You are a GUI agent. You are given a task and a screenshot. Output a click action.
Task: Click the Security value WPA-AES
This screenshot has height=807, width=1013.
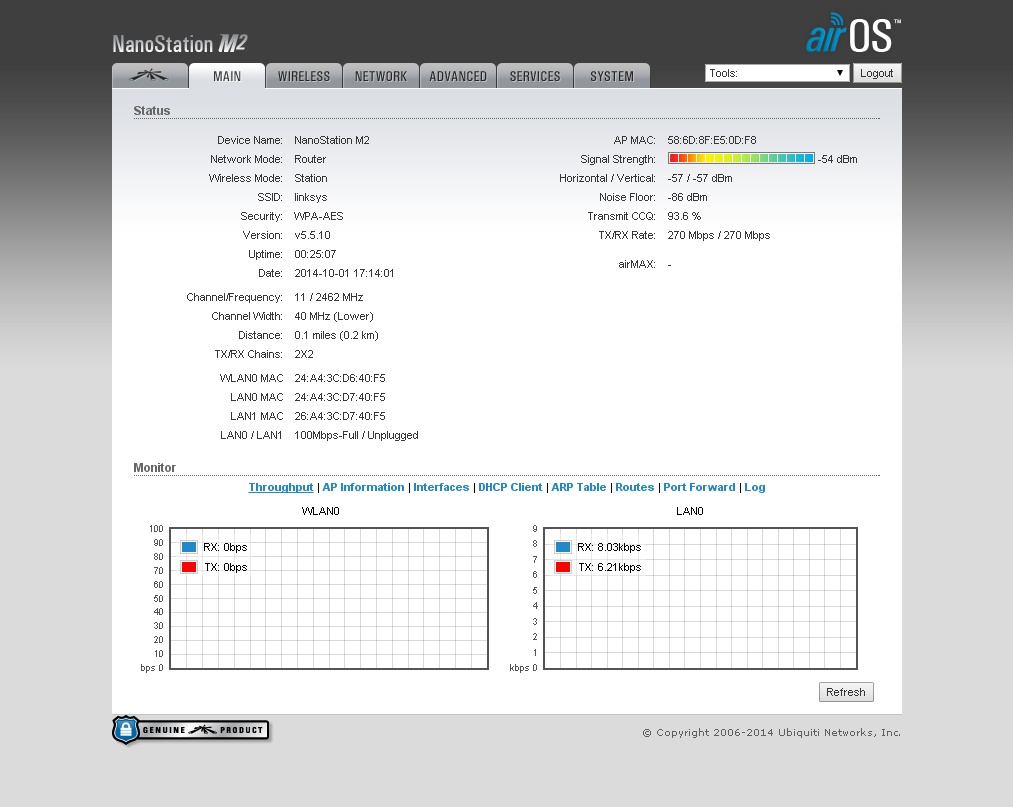319,216
